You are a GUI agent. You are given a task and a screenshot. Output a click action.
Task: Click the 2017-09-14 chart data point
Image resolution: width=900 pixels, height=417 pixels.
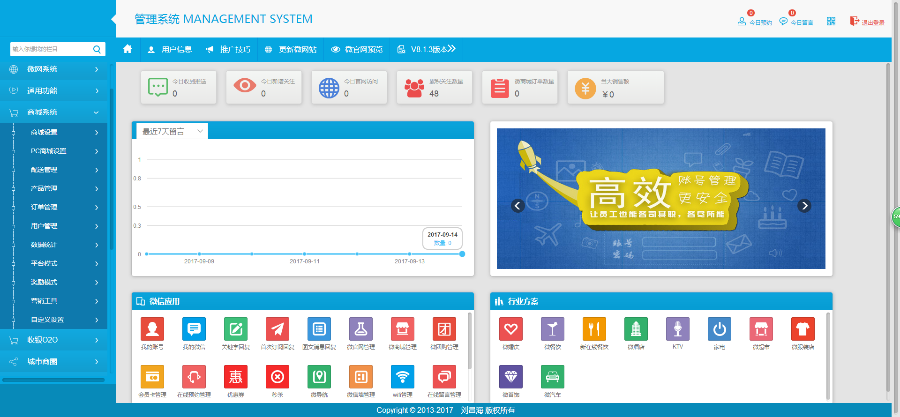[462, 254]
